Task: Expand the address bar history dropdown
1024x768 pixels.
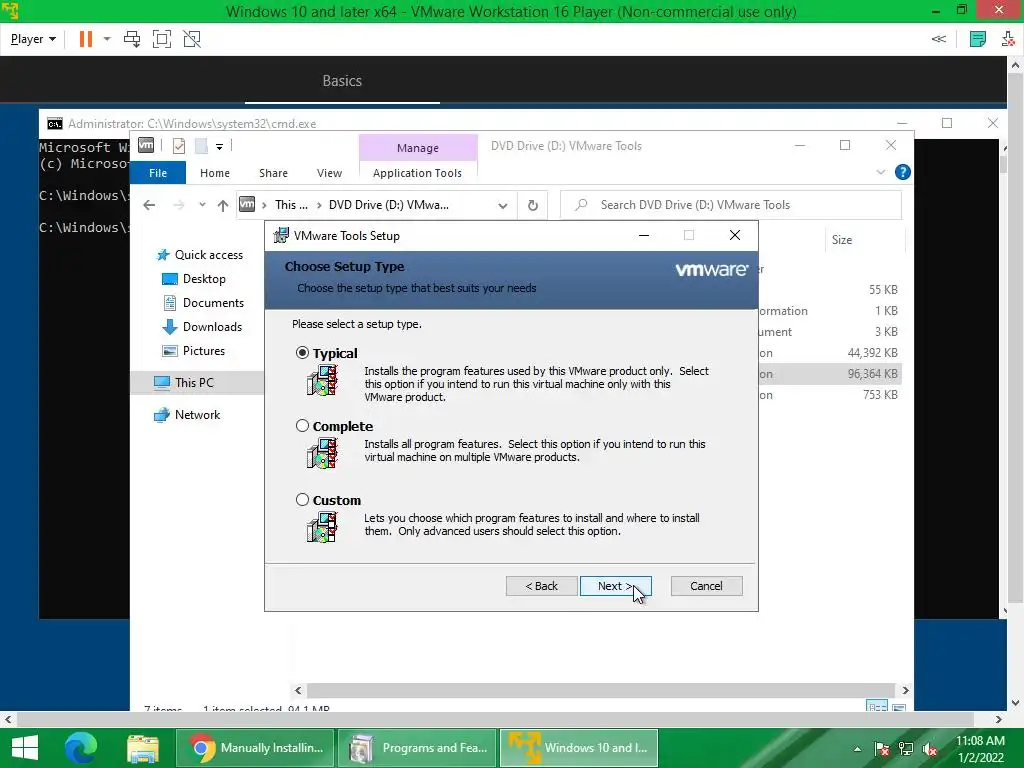Action: click(x=502, y=205)
